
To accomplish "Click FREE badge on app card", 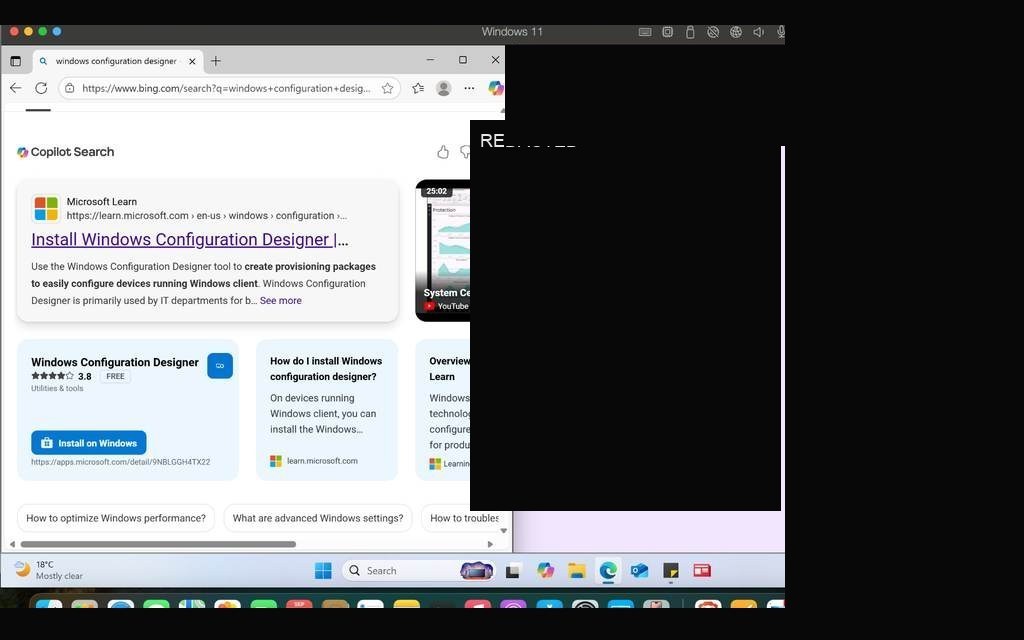I will click(115, 376).
